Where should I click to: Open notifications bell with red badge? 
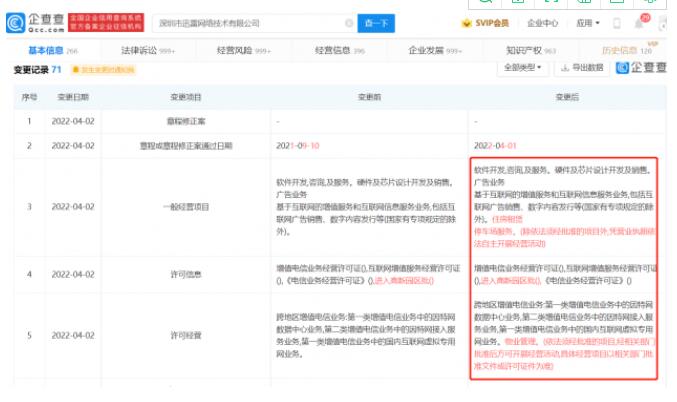click(640, 22)
